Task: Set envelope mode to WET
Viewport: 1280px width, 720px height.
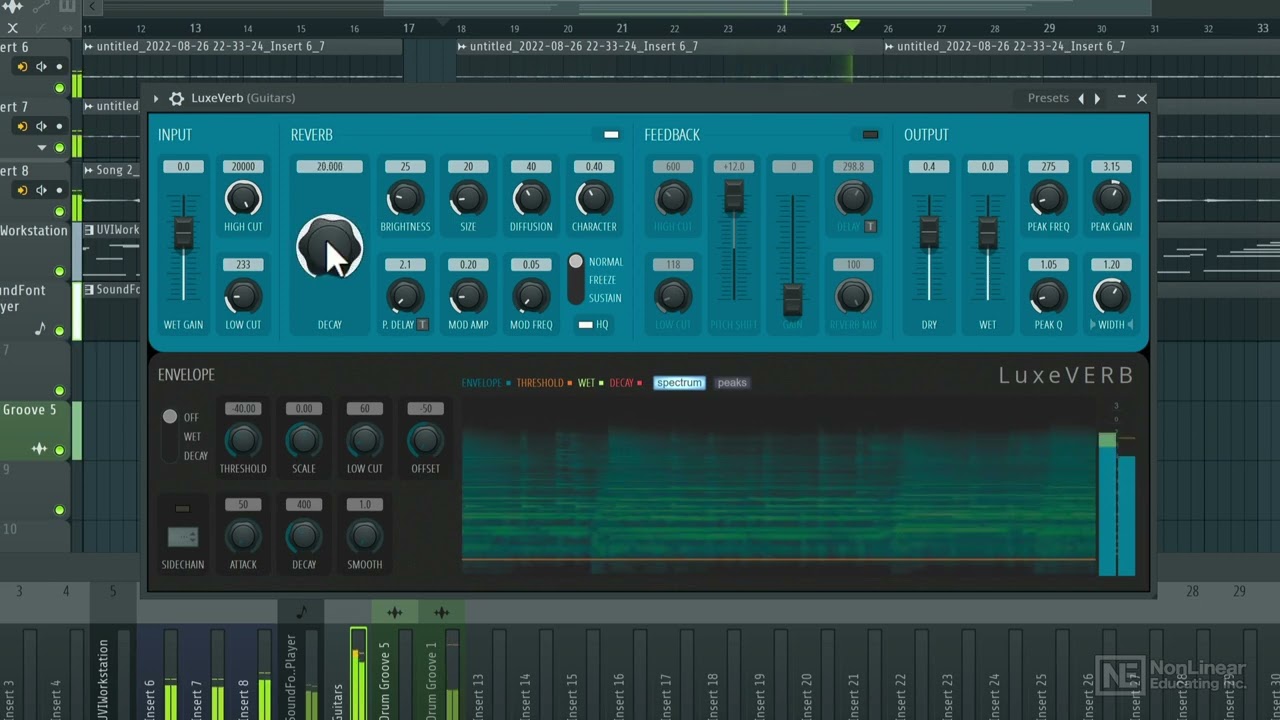Action: (x=192, y=437)
